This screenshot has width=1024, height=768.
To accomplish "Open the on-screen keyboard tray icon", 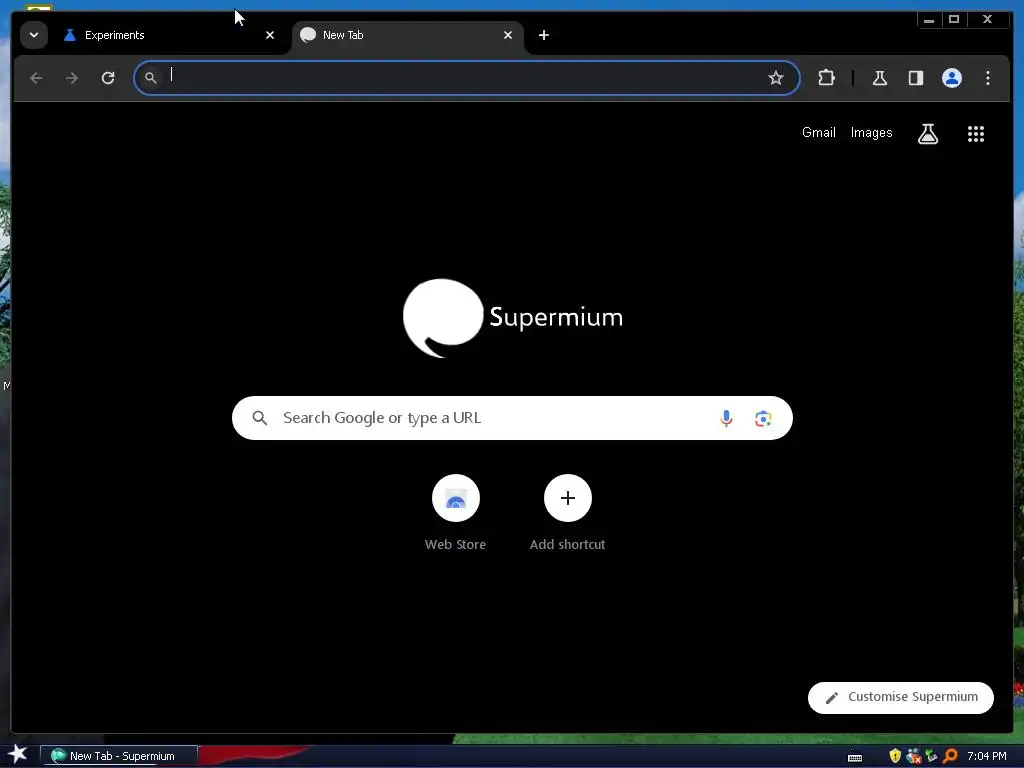I will coord(855,758).
